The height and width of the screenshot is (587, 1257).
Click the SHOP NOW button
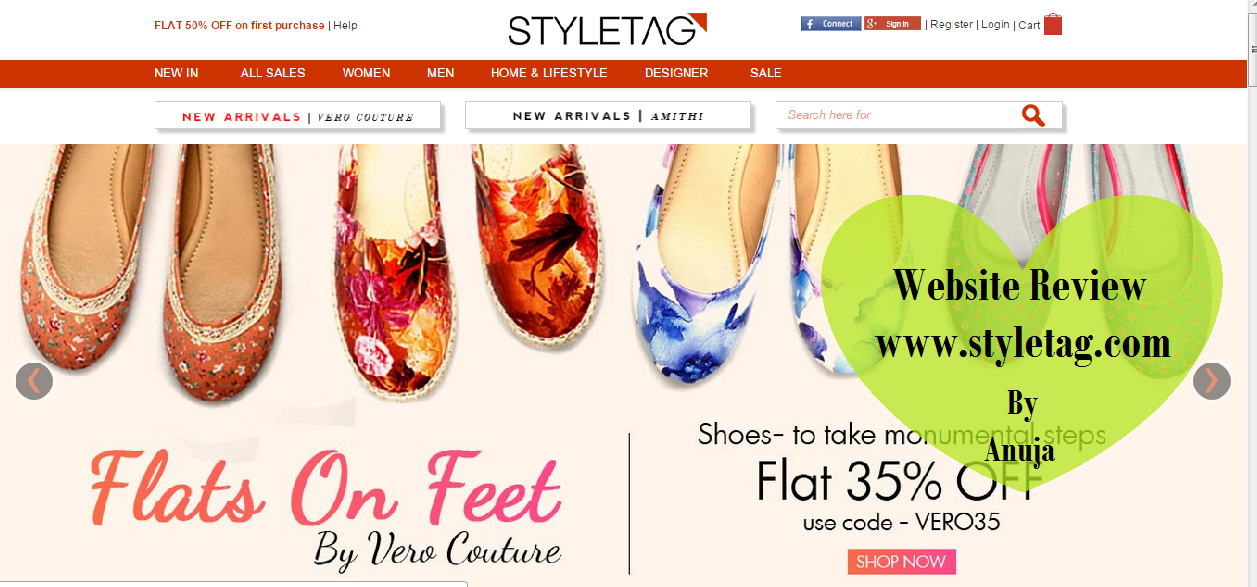coord(902,562)
